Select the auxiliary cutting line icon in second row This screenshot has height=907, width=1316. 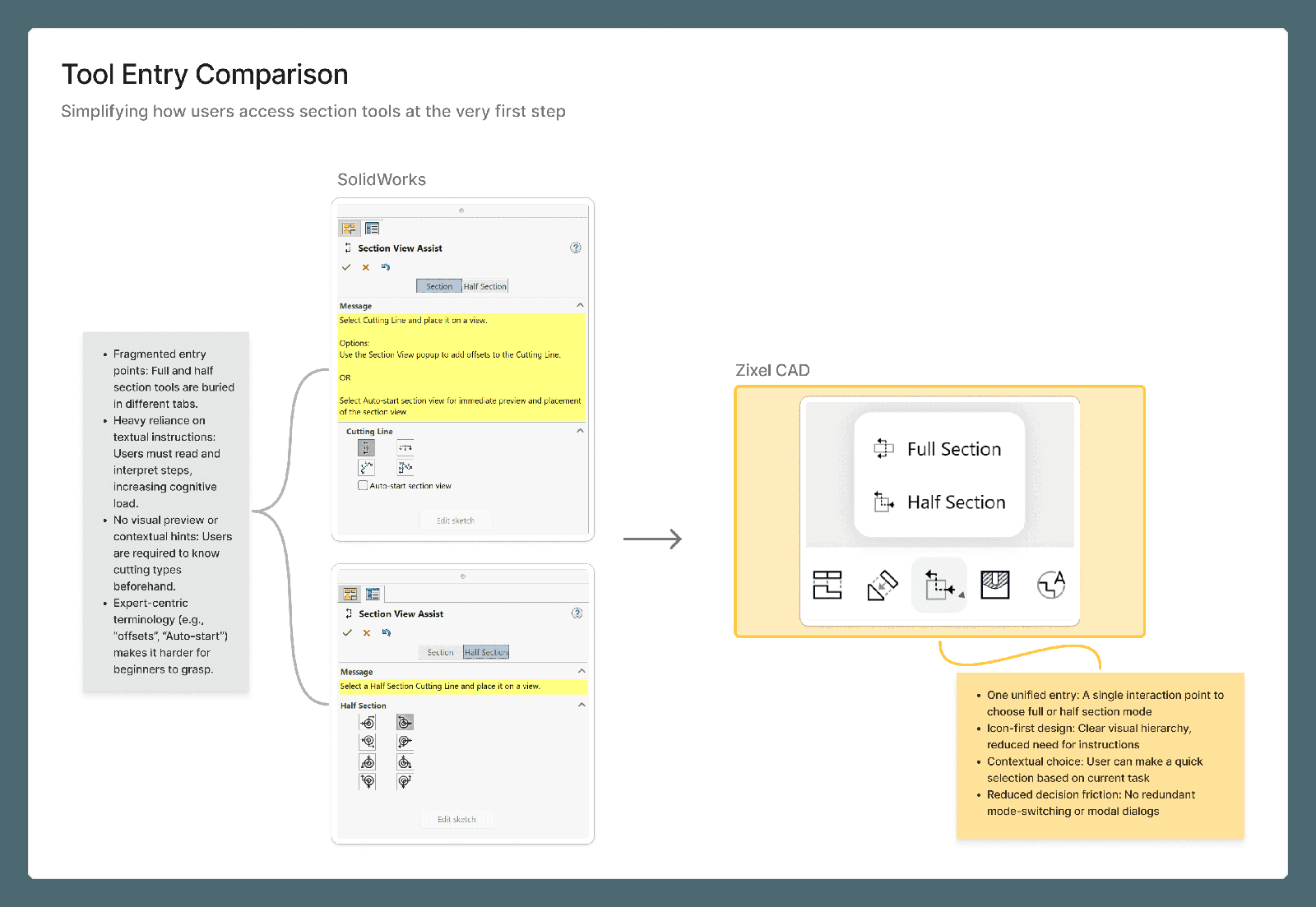tap(367, 467)
